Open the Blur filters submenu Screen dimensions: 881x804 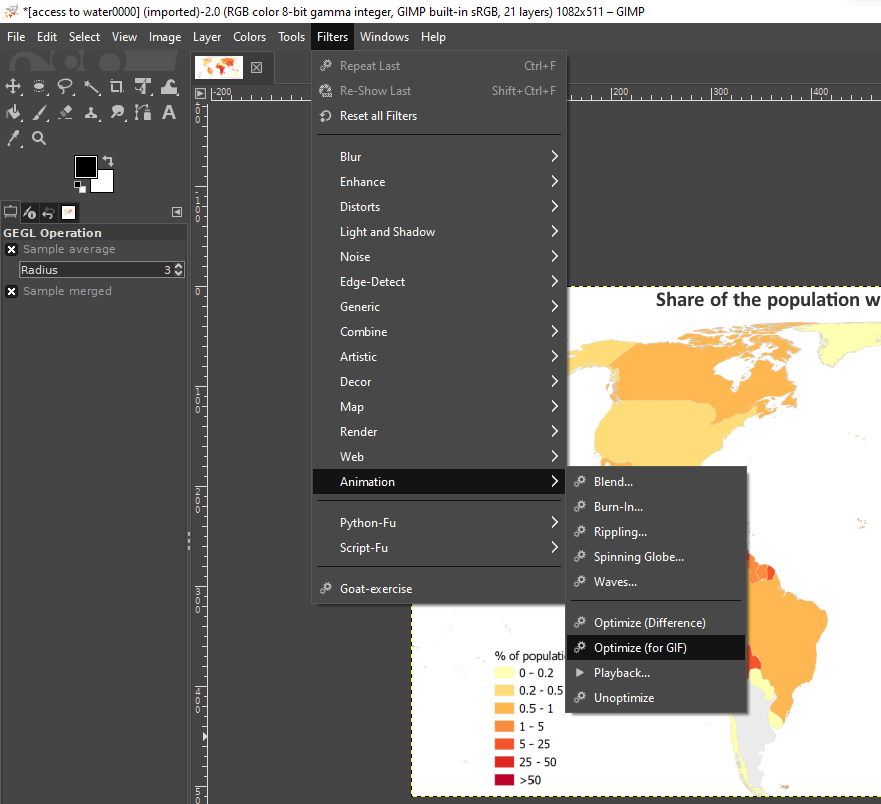tap(352, 156)
